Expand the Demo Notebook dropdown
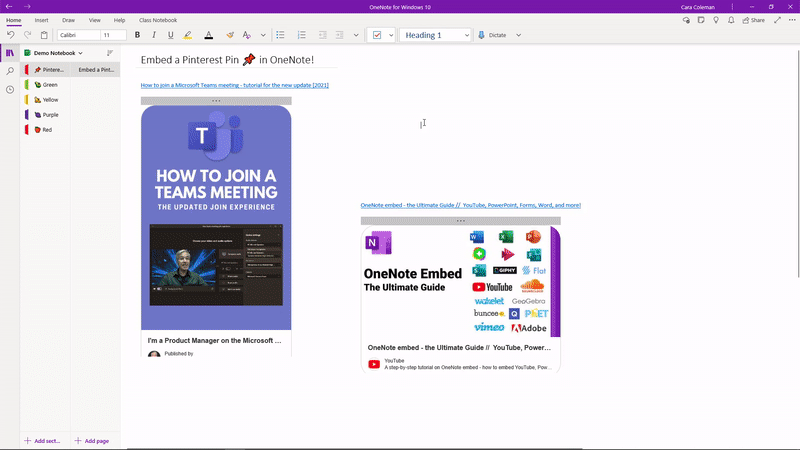 click(x=80, y=53)
